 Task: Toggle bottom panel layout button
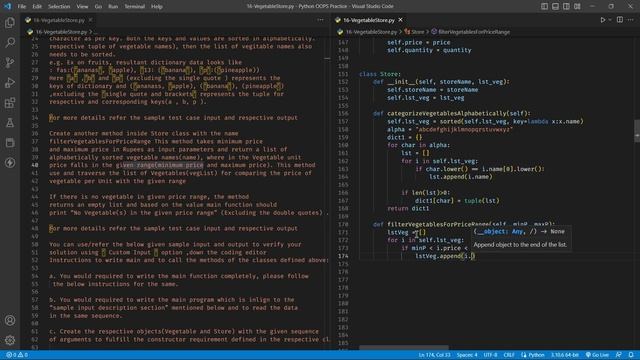(x=556, y=6)
